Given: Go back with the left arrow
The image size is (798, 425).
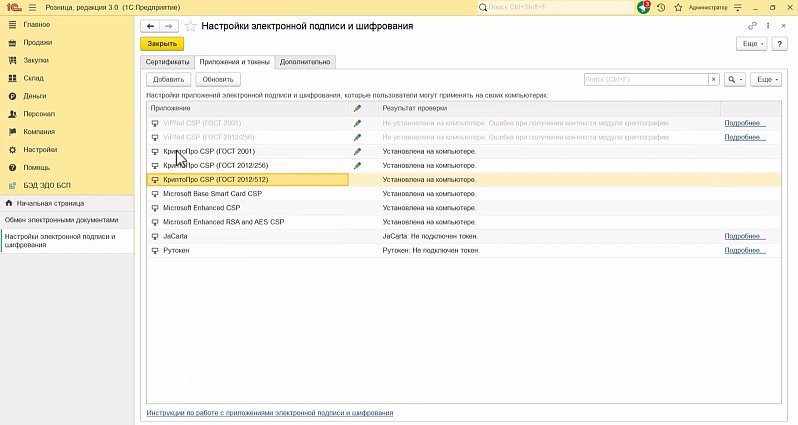Looking at the screenshot, I should pos(150,26).
